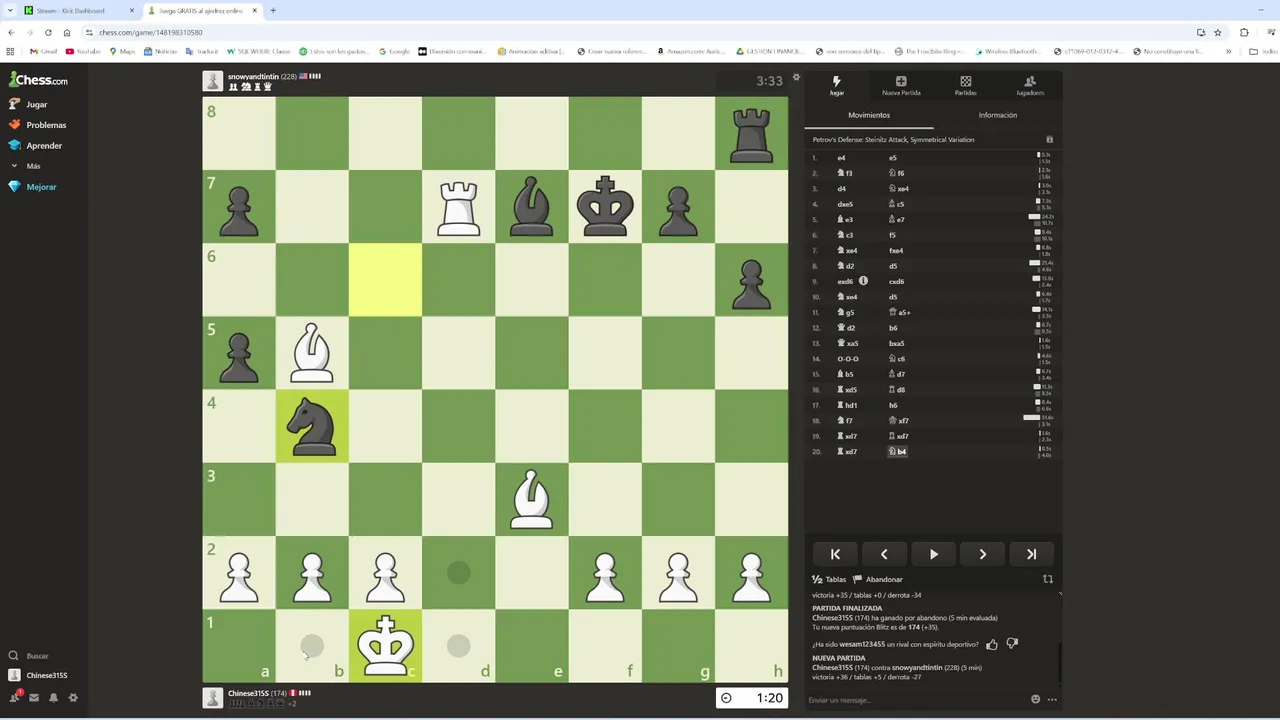Click info icon beside move exd6
The image size is (1280, 720).
[x=863, y=281]
